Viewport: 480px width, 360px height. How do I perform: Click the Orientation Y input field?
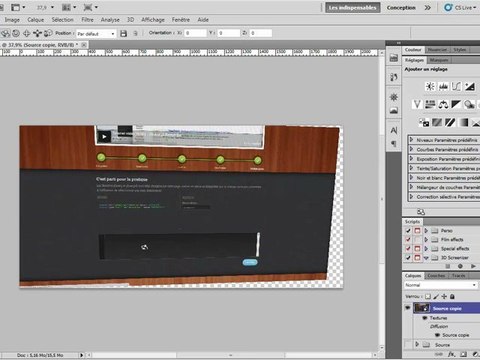228,33
